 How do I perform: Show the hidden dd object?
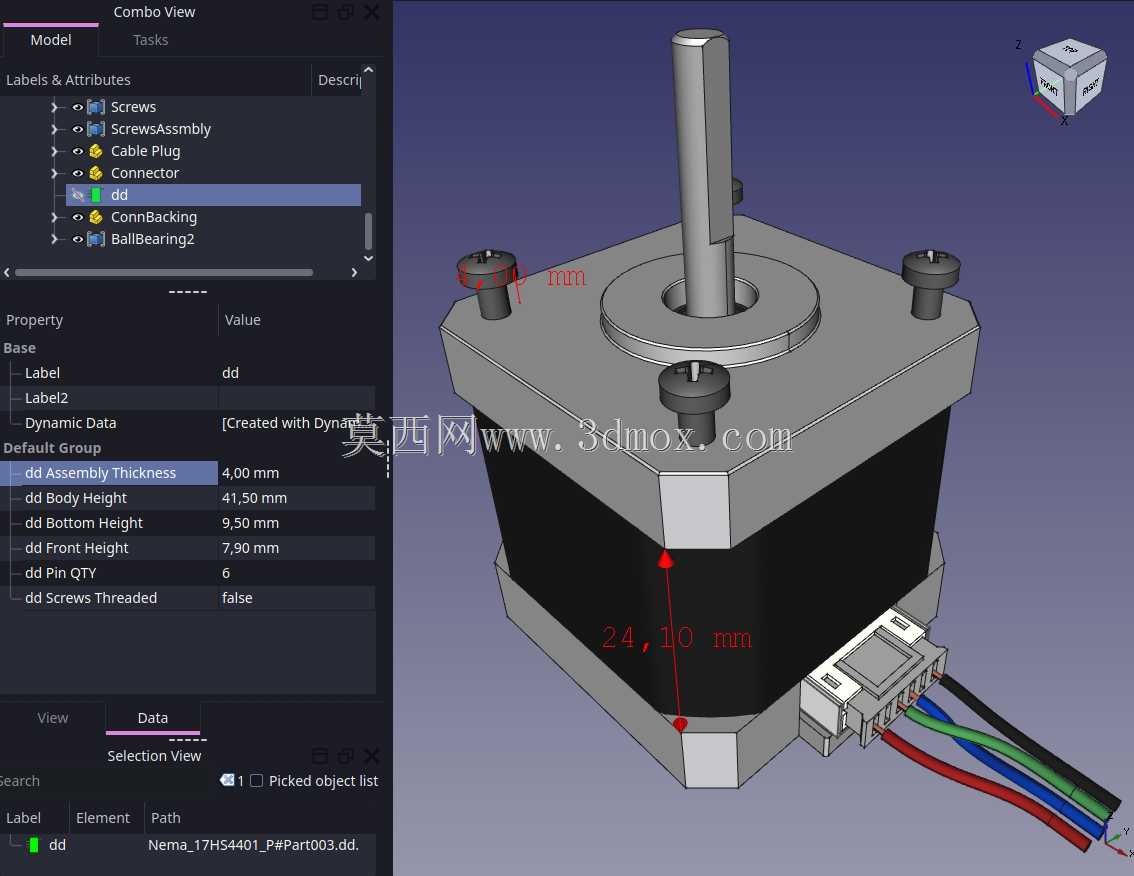77,195
